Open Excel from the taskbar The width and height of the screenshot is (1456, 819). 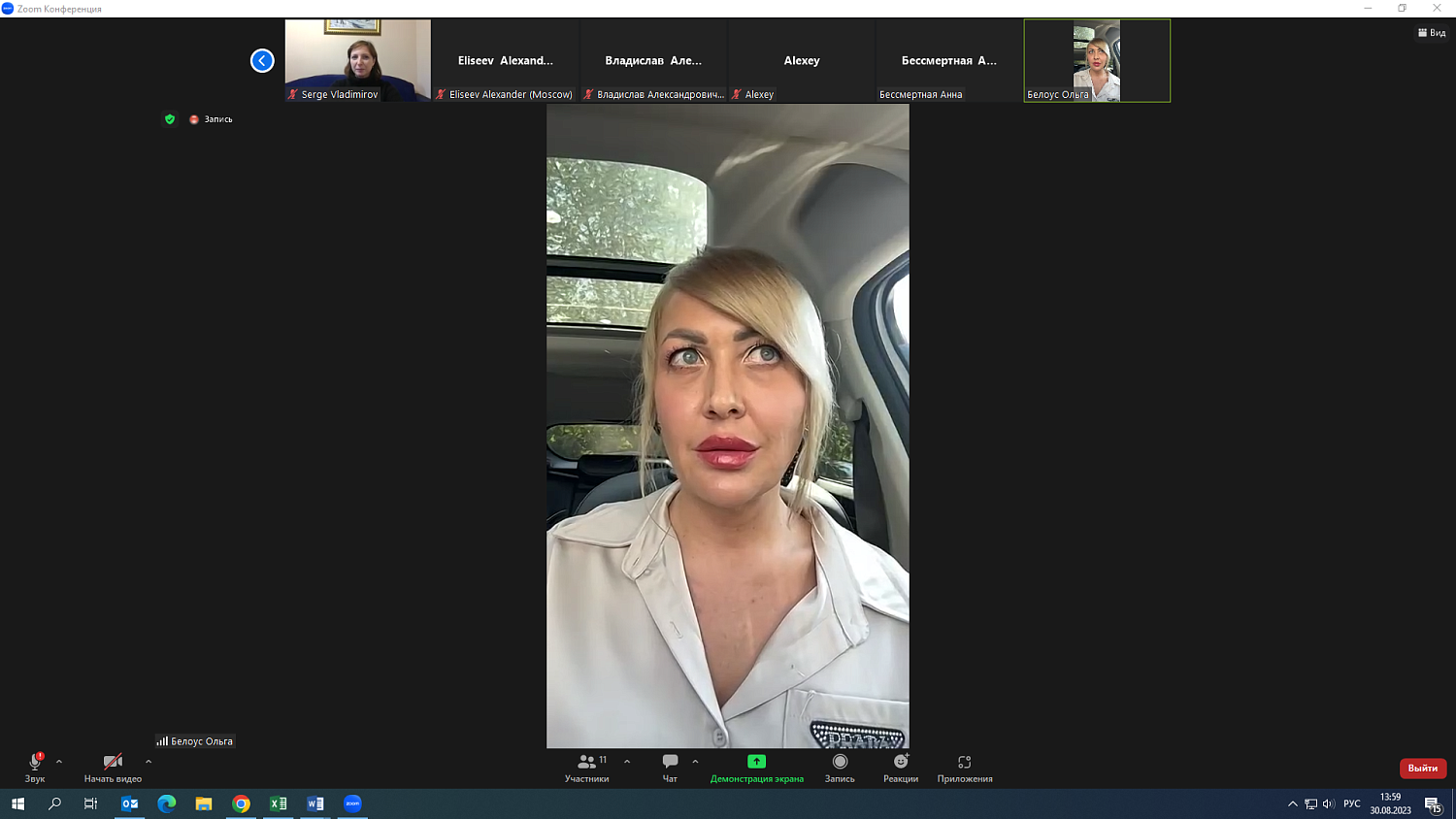pos(279,803)
